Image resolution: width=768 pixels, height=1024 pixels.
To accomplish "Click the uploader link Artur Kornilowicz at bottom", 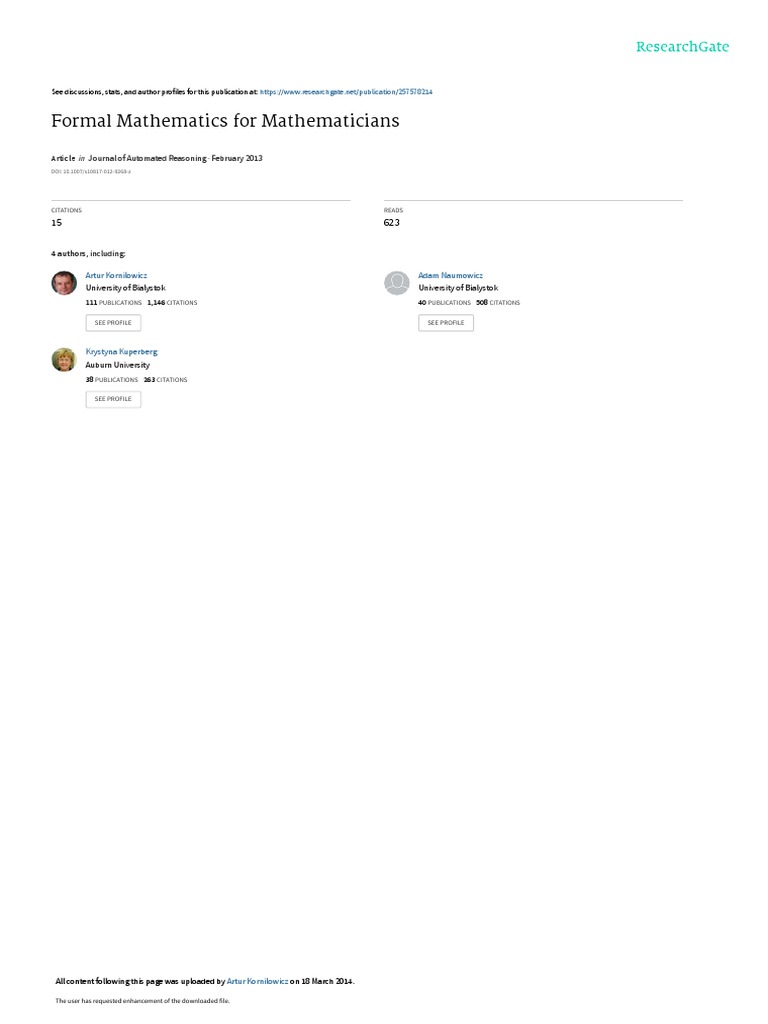I will 257,981.
